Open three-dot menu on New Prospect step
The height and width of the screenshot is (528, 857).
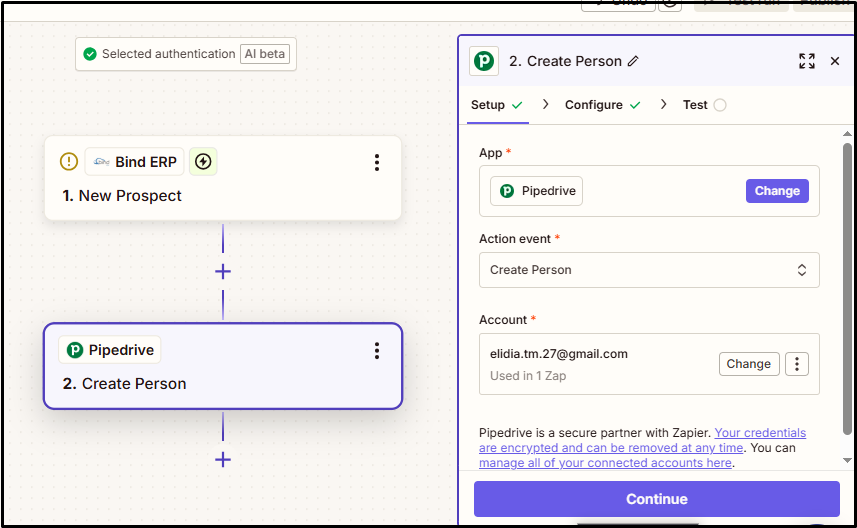click(377, 162)
